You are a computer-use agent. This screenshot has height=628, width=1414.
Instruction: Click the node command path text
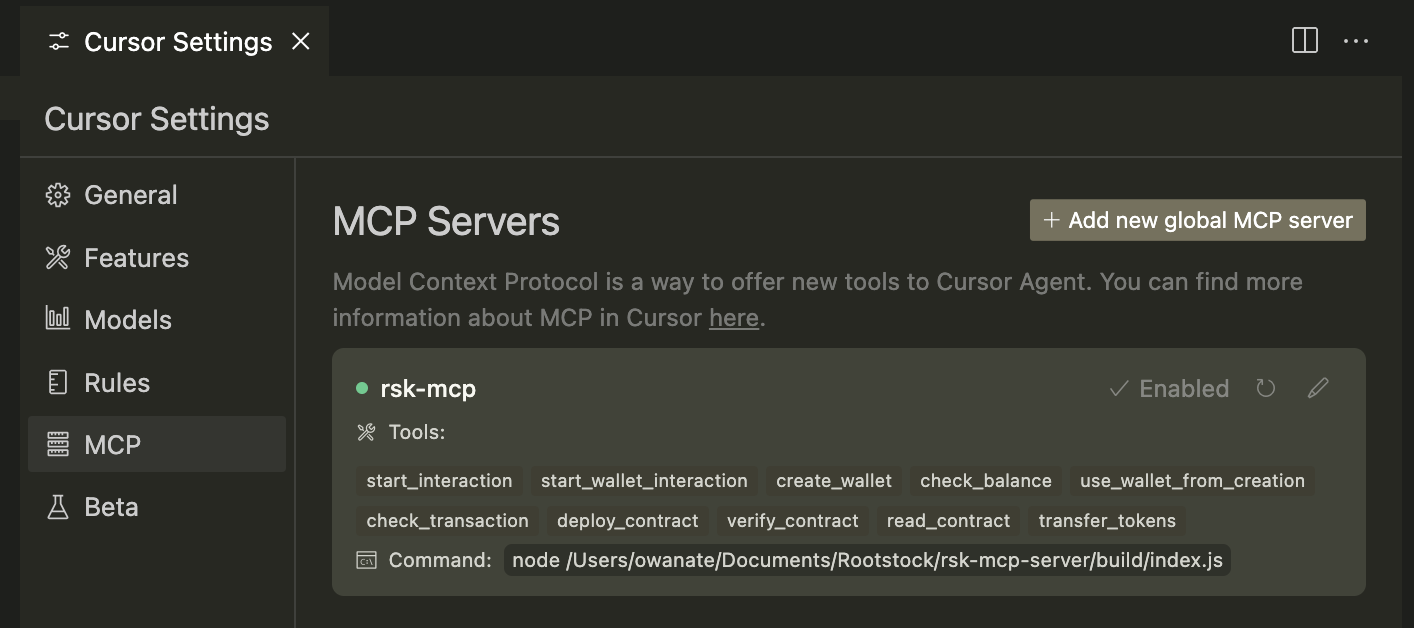coord(867,560)
